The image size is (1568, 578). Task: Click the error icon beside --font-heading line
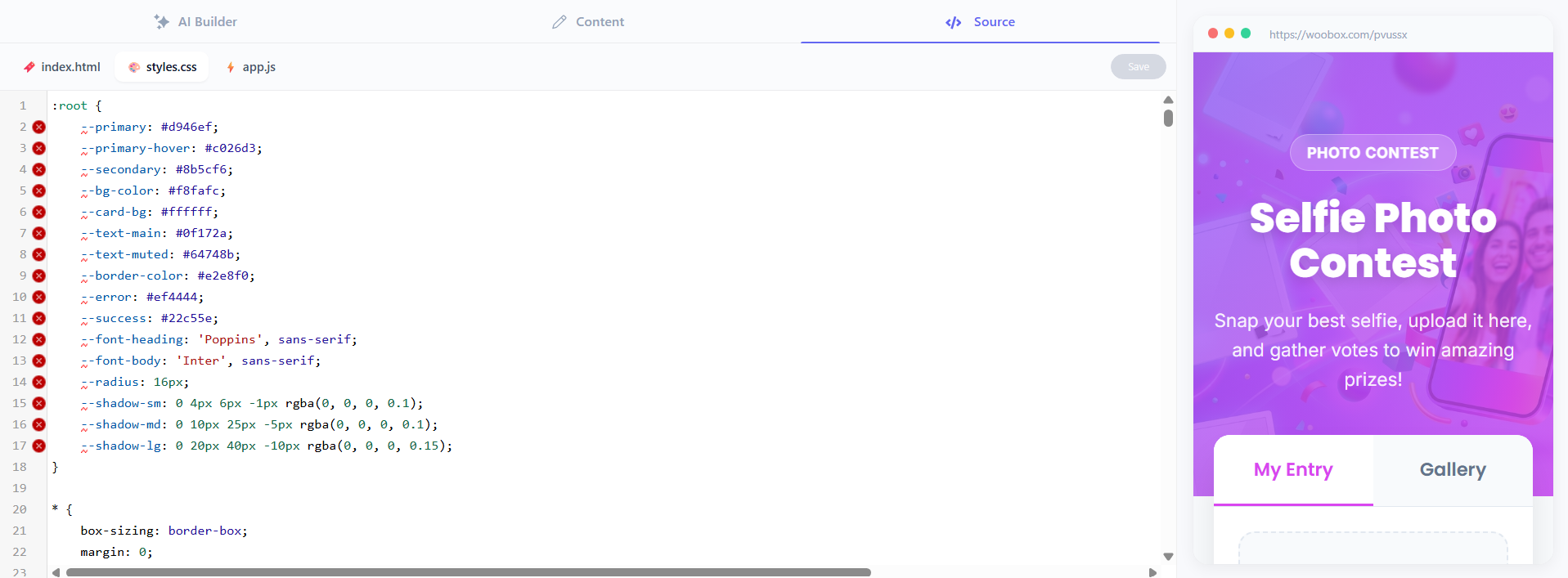coord(38,339)
